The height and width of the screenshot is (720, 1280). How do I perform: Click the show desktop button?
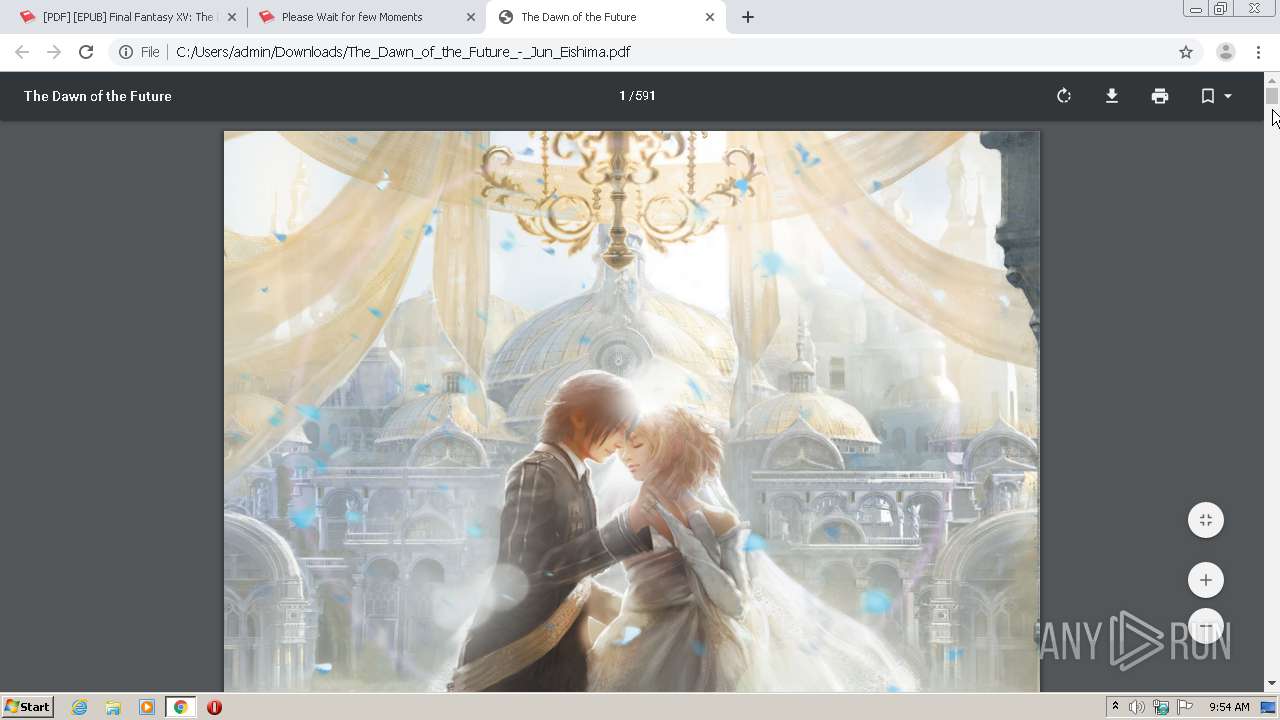point(1269,707)
